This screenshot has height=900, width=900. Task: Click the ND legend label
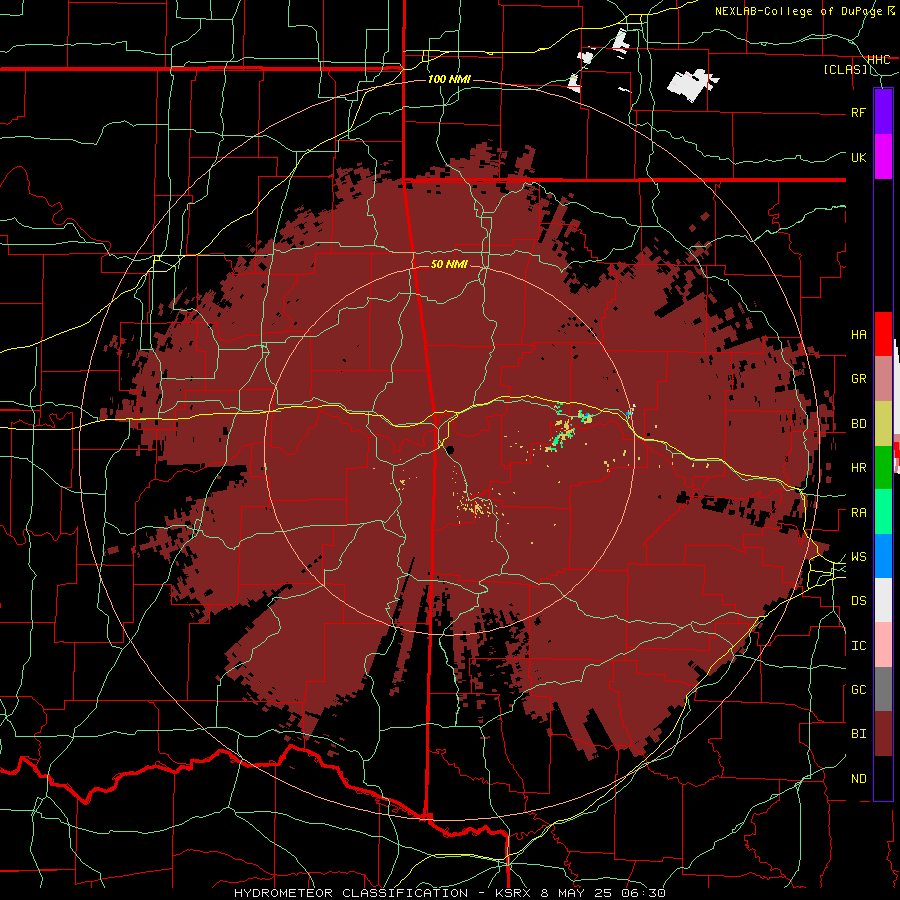(858, 779)
